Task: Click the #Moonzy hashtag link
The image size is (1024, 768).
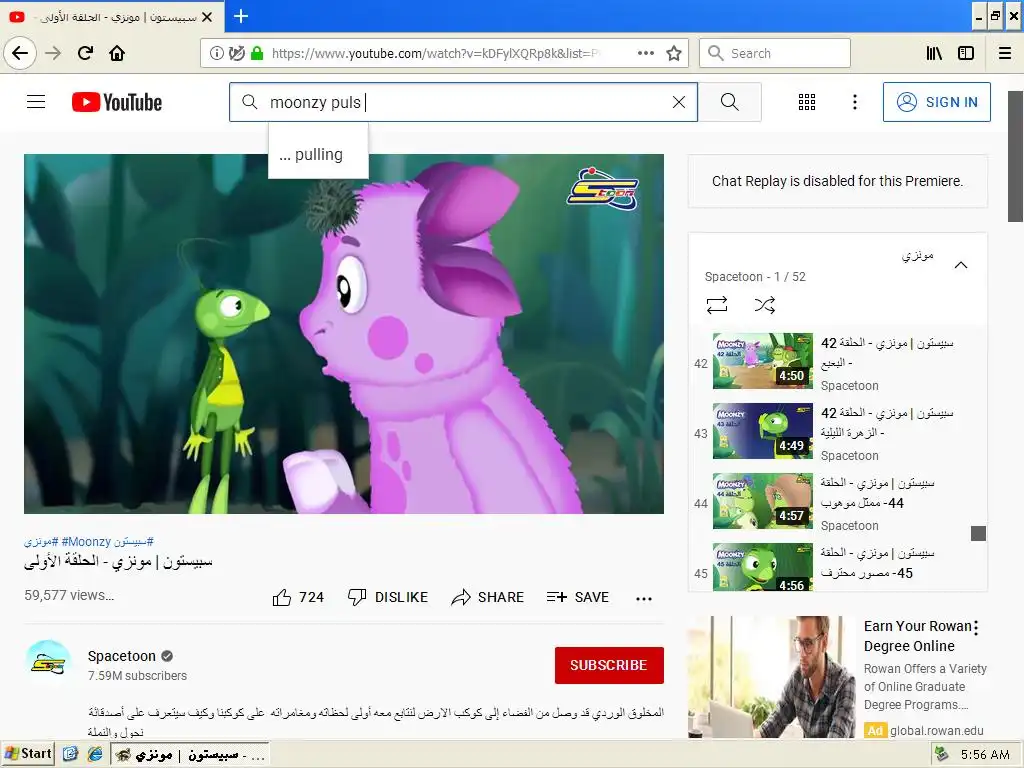Action: (85, 541)
